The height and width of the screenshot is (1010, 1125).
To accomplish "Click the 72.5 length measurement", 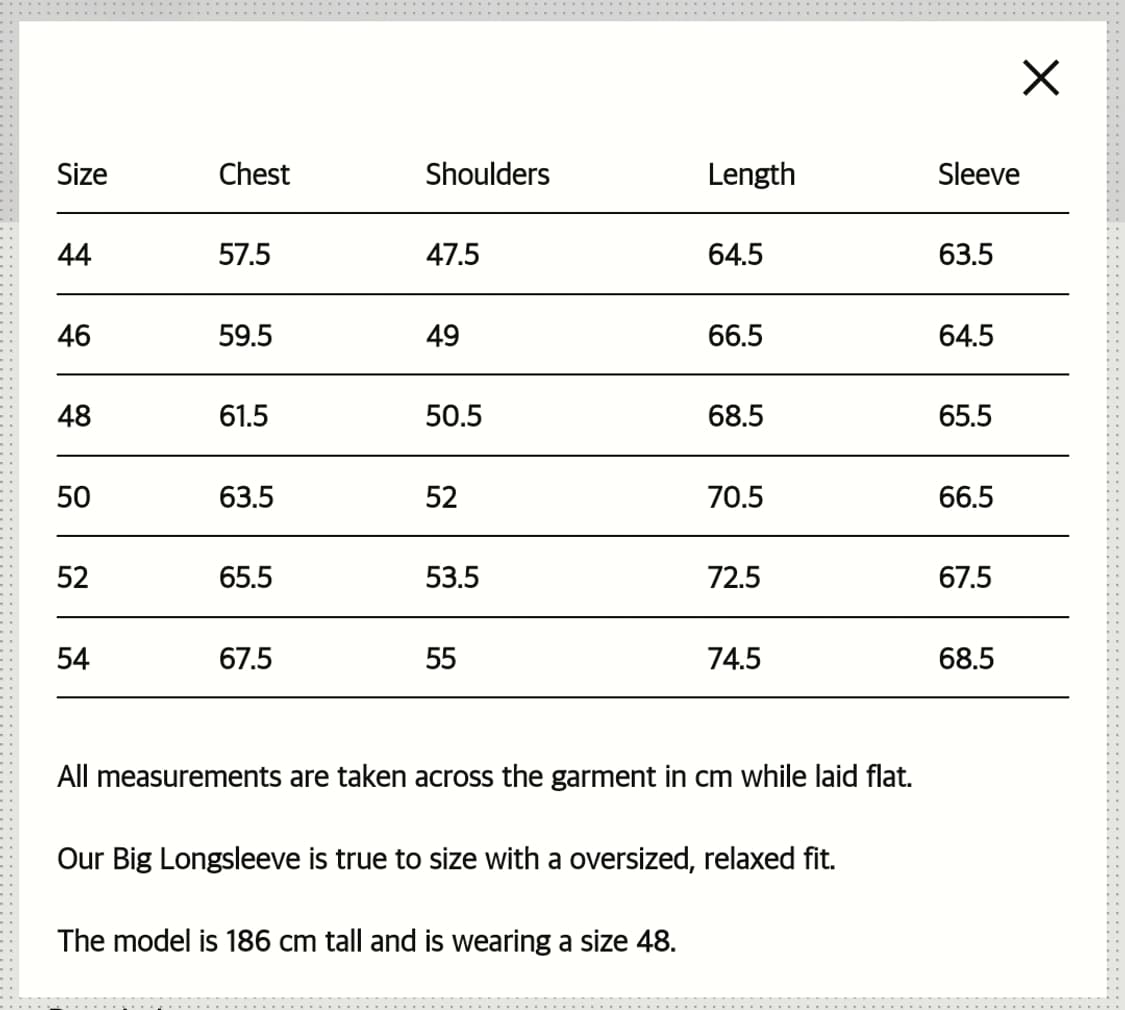I will (734, 578).
